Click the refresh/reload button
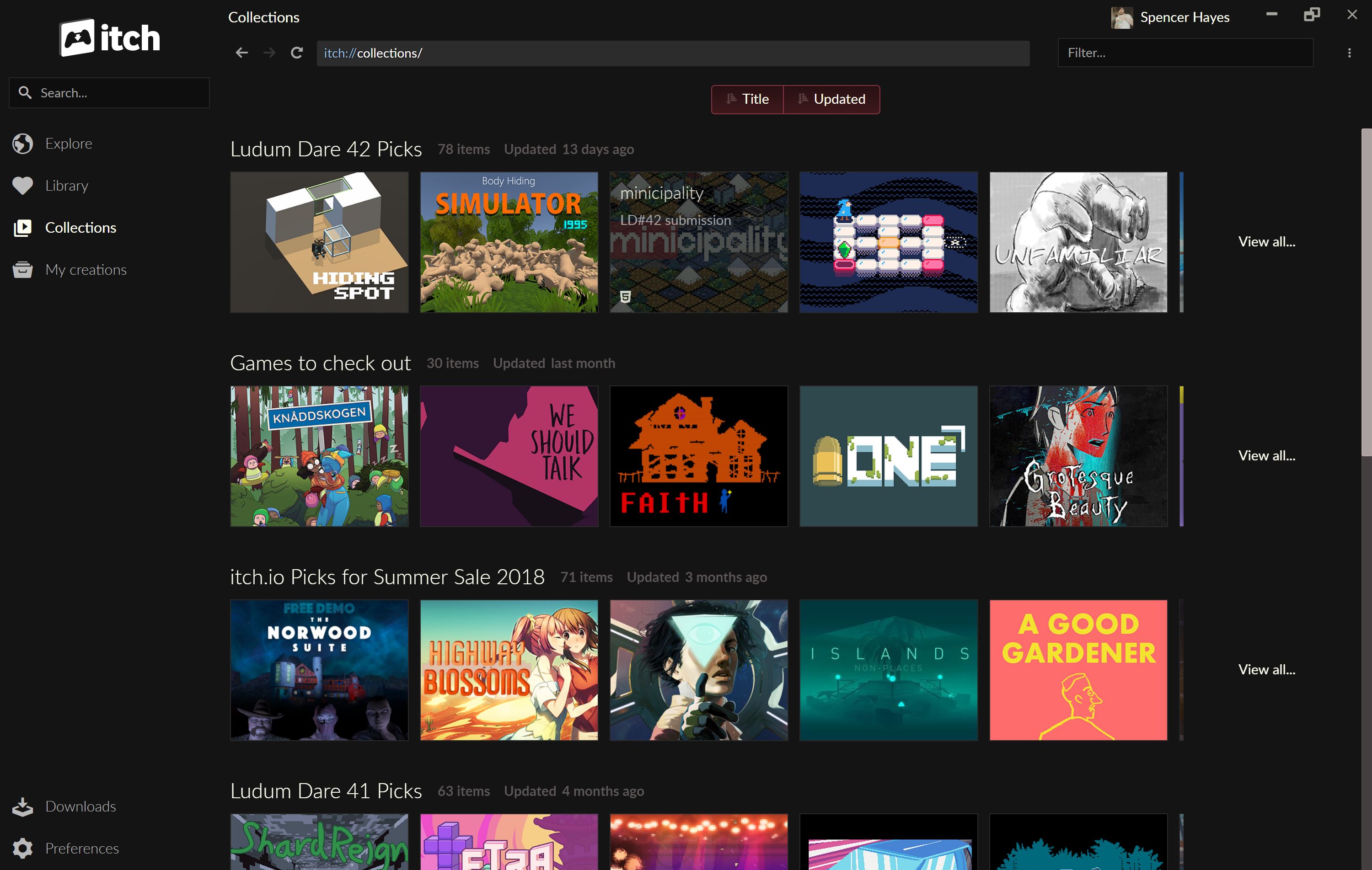Image resolution: width=1372 pixels, height=870 pixels. click(297, 52)
